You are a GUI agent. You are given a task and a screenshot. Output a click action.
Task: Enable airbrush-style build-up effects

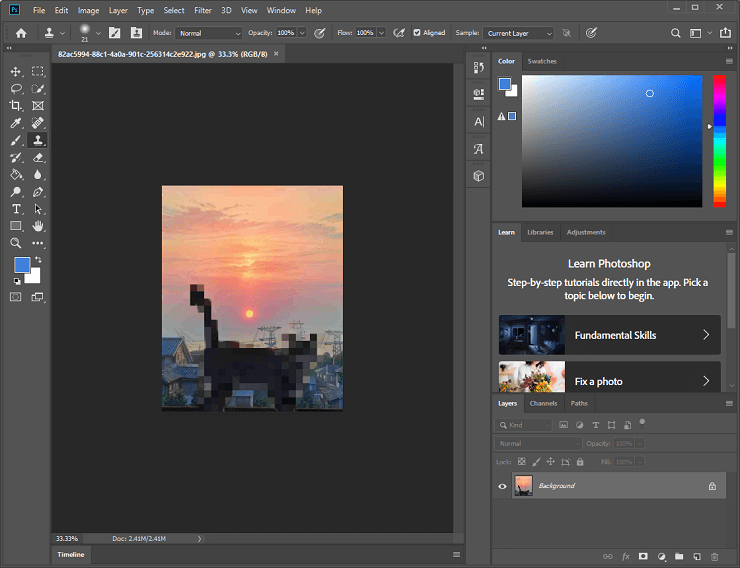[x=399, y=33]
